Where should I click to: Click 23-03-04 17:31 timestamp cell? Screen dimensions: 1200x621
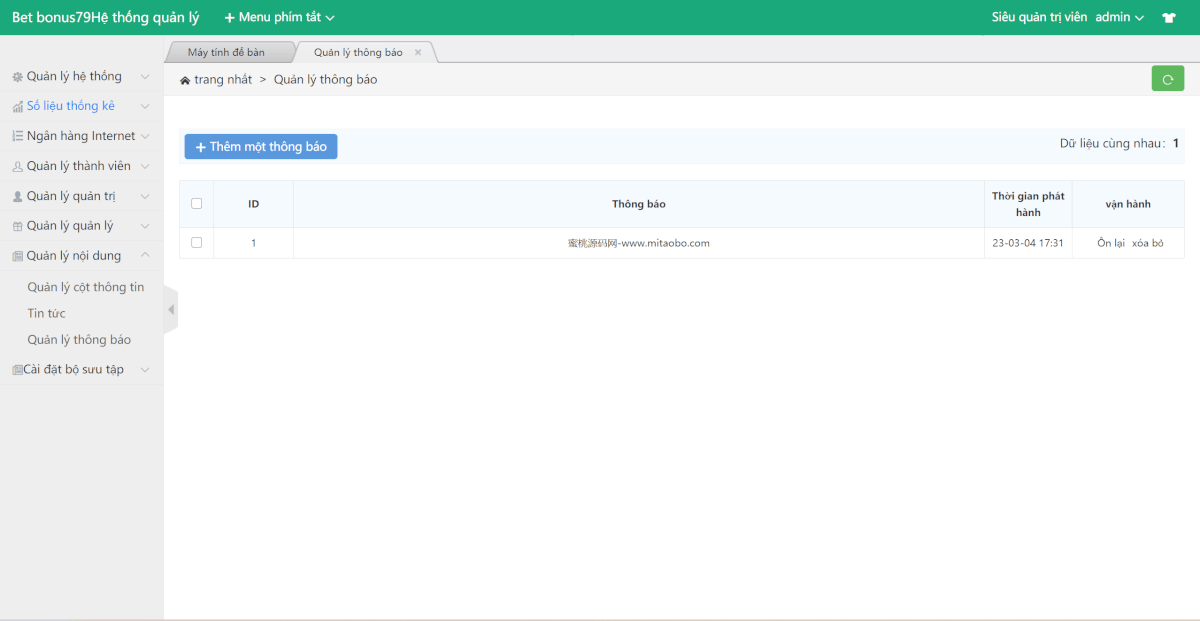coord(1028,243)
